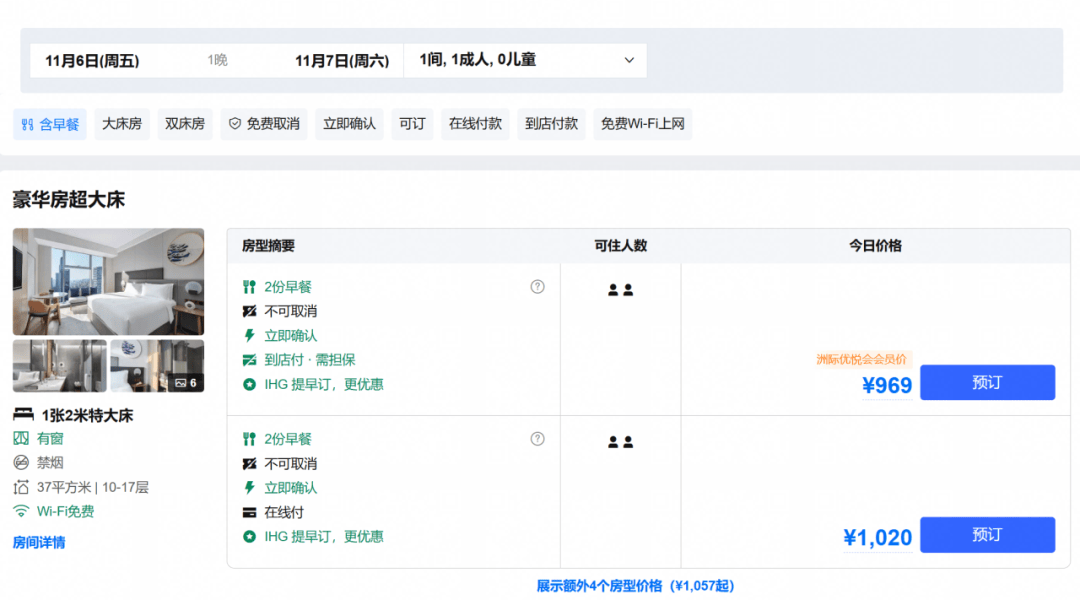This screenshot has height=600, width=1080.
Task: Open the bathroom thumbnail photo
Action: coord(59,366)
